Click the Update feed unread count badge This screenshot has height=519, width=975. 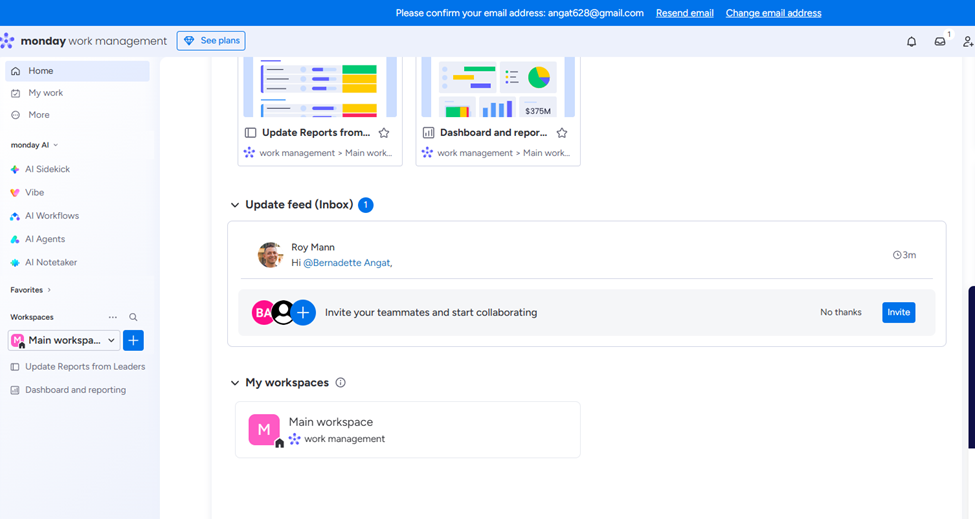click(x=366, y=204)
